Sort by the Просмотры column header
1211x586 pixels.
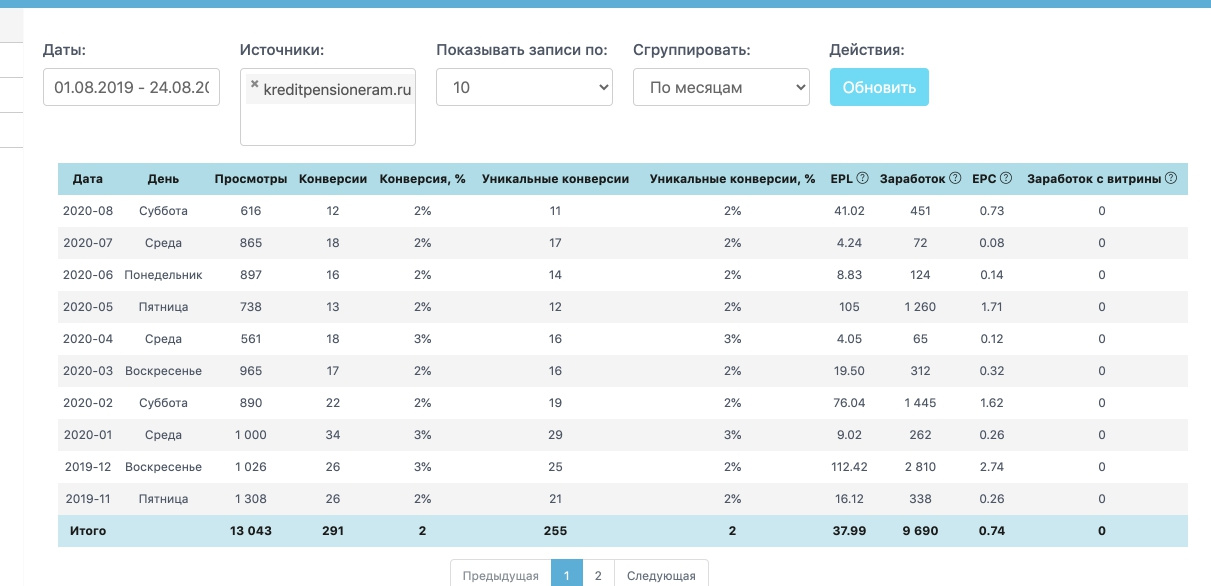coord(251,179)
